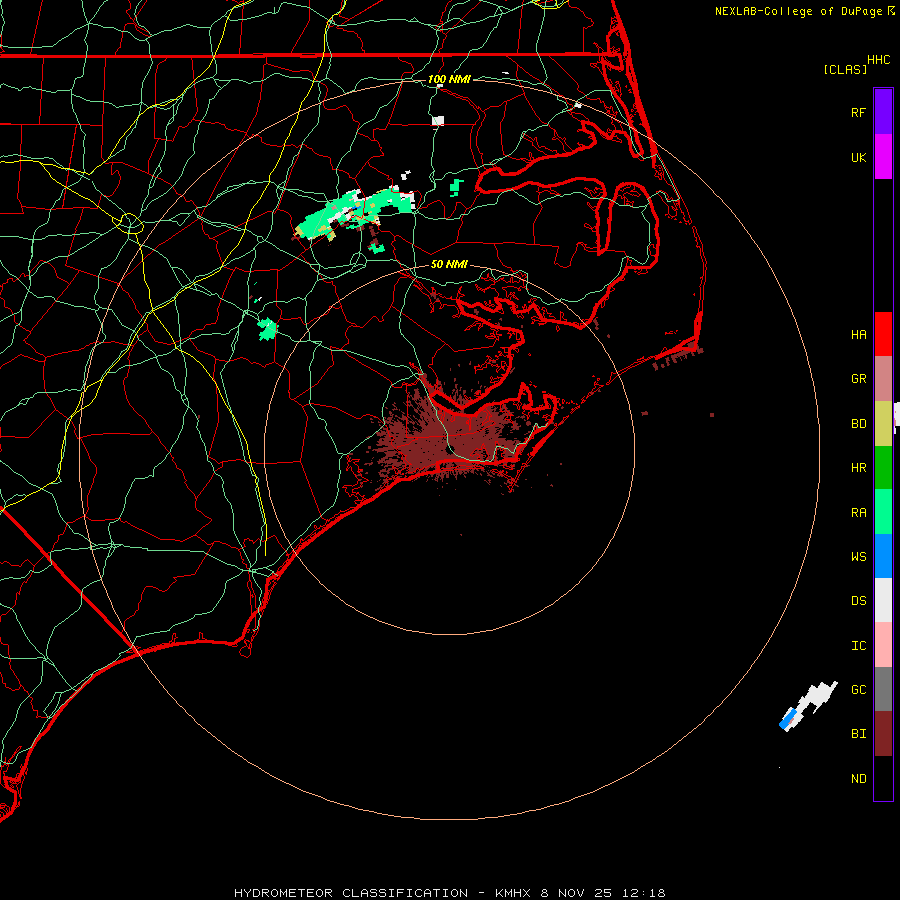Click the HA red legend swatch
This screenshot has height=900, width=900.
click(883, 334)
